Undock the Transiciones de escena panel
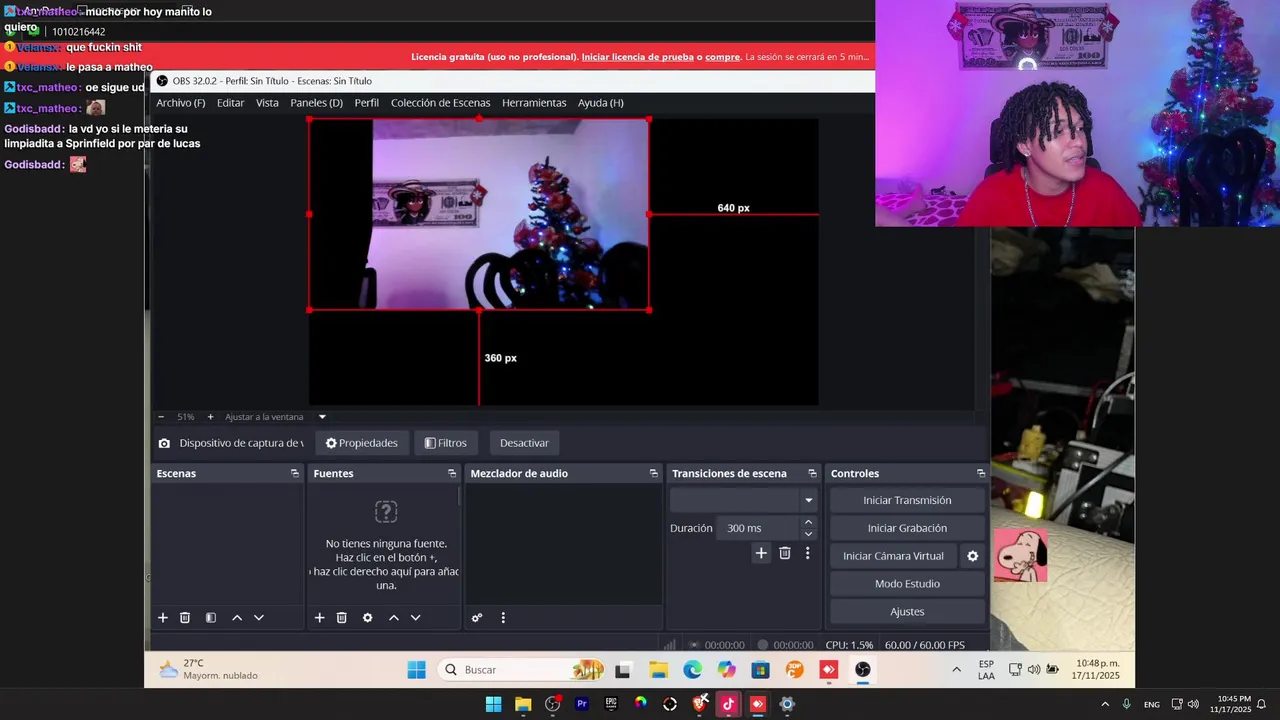This screenshot has height=720, width=1280. click(812, 473)
